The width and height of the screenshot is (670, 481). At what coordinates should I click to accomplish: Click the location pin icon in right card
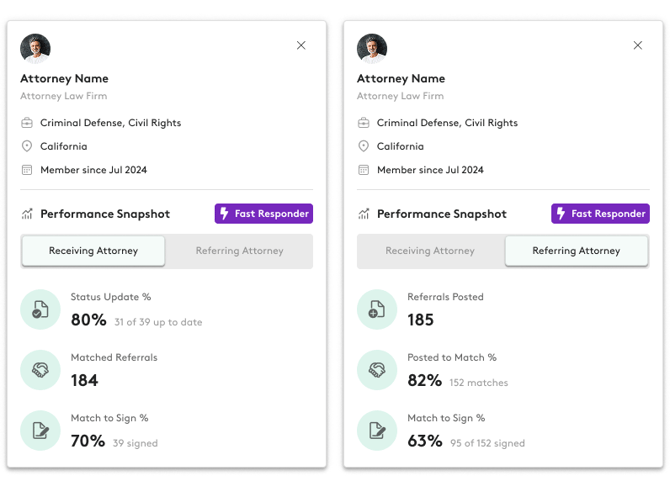tap(364, 146)
